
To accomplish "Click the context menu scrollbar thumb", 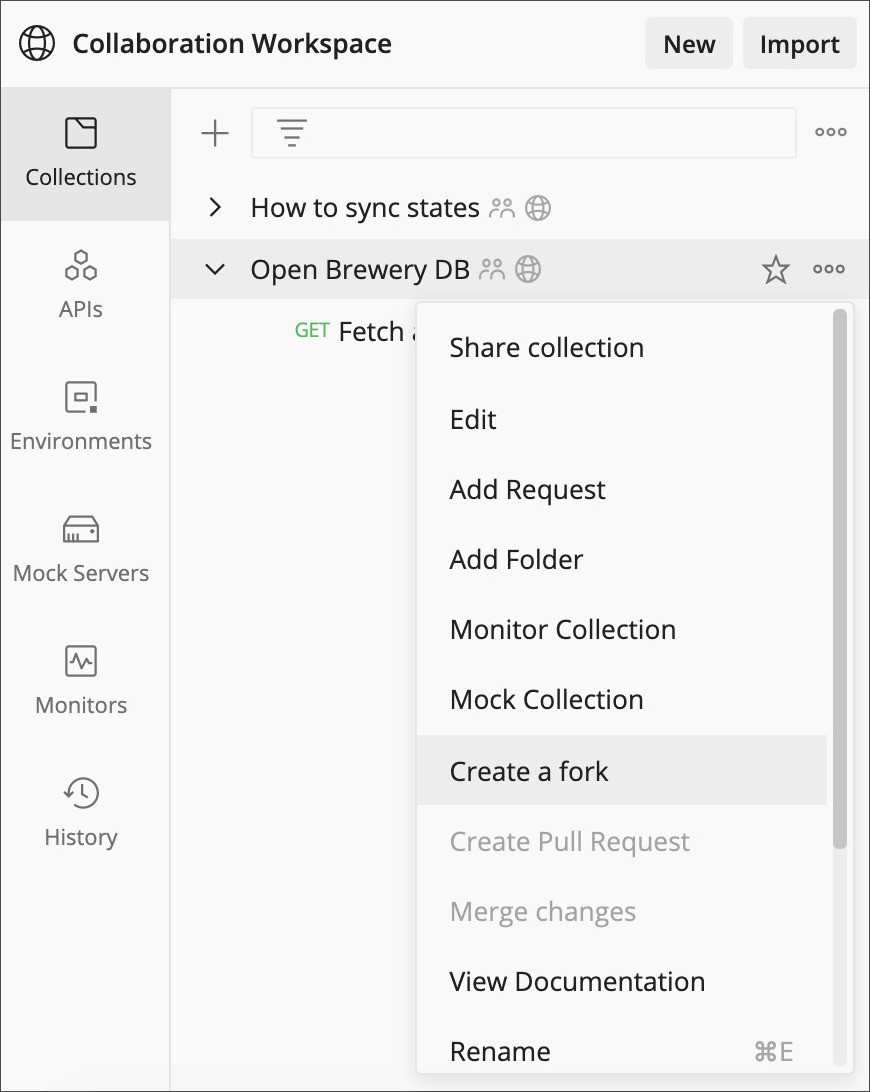I will point(839,579).
